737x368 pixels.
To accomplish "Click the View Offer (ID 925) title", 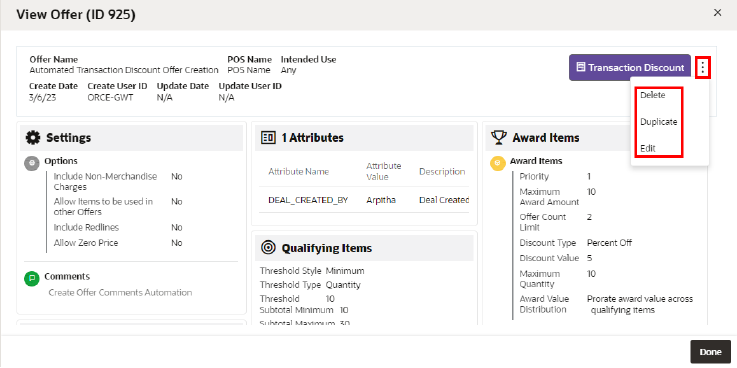I will pyautogui.click(x=76, y=15).
